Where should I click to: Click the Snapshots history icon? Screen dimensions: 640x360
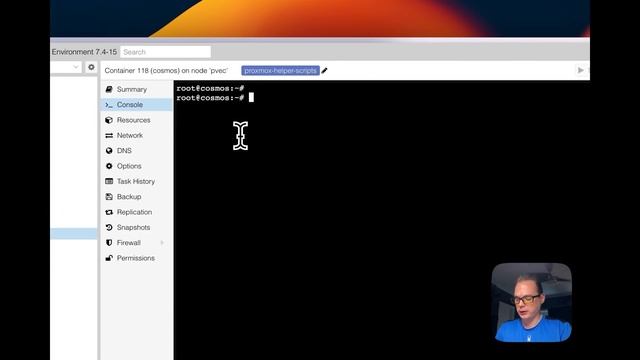tap(109, 227)
